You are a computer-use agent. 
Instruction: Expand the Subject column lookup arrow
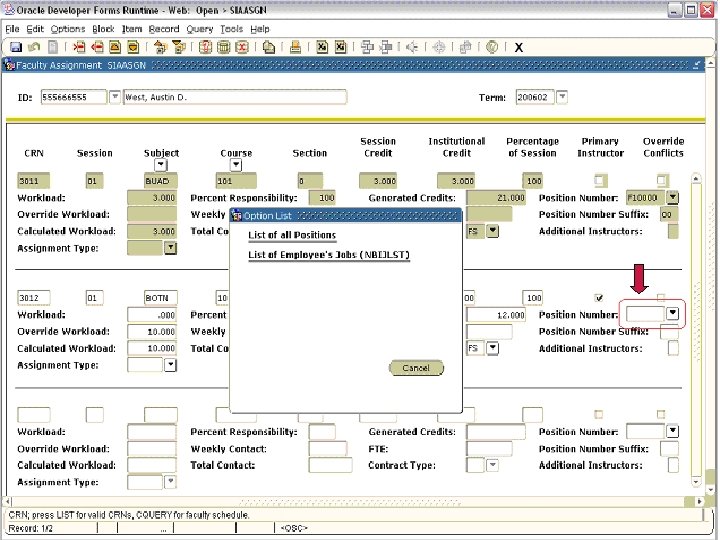pyautogui.click(x=161, y=165)
